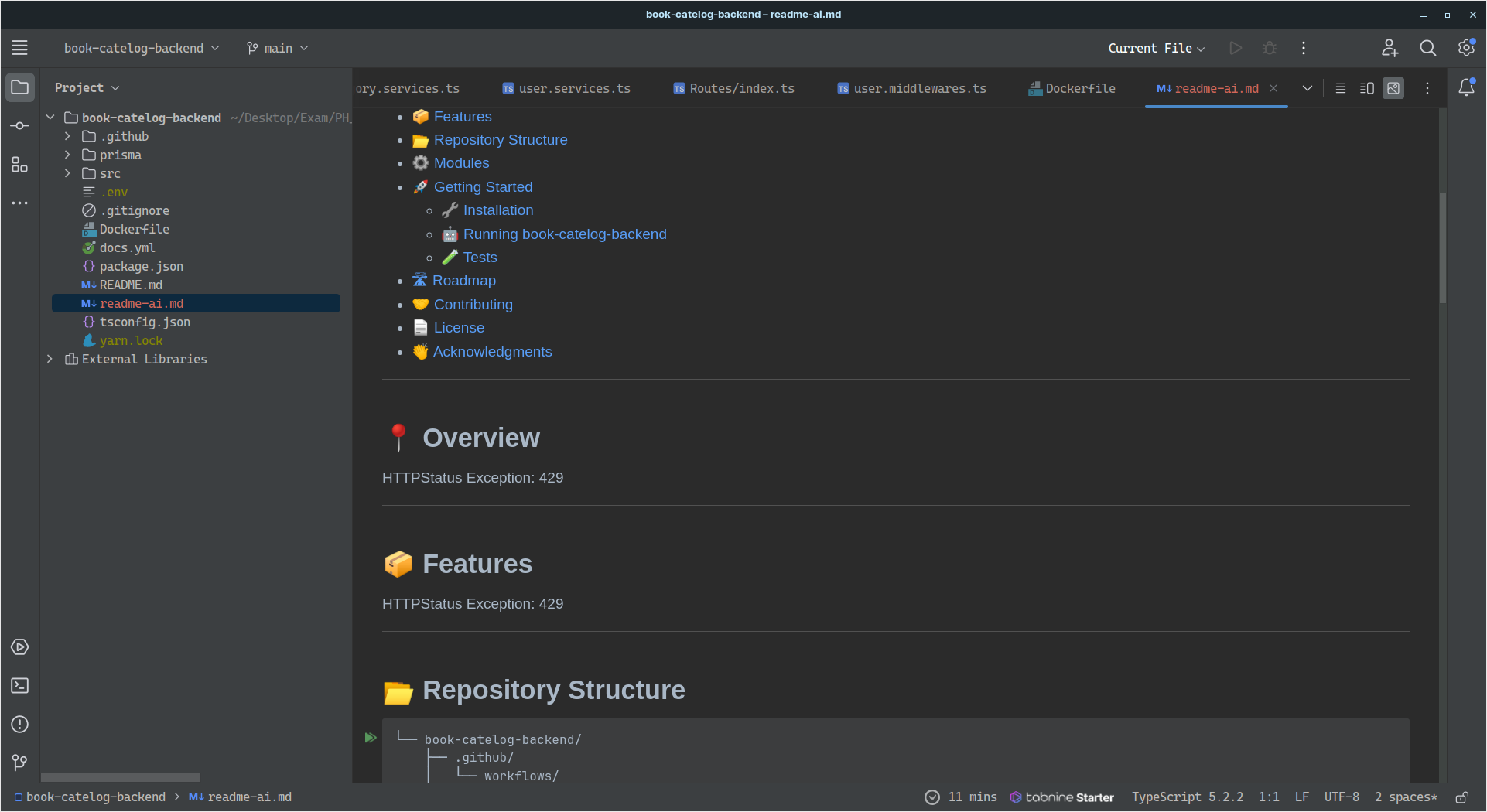Open Tabnine Starter status widget
The image size is (1487, 812).
pyautogui.click(x=1062, y=797)
